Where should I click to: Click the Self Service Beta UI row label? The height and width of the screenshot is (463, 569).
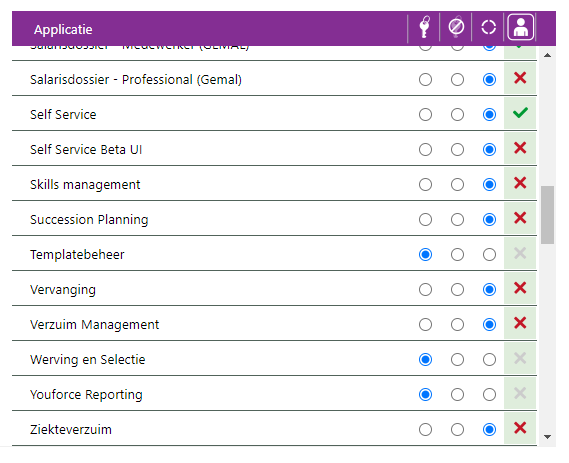(86, 149)
